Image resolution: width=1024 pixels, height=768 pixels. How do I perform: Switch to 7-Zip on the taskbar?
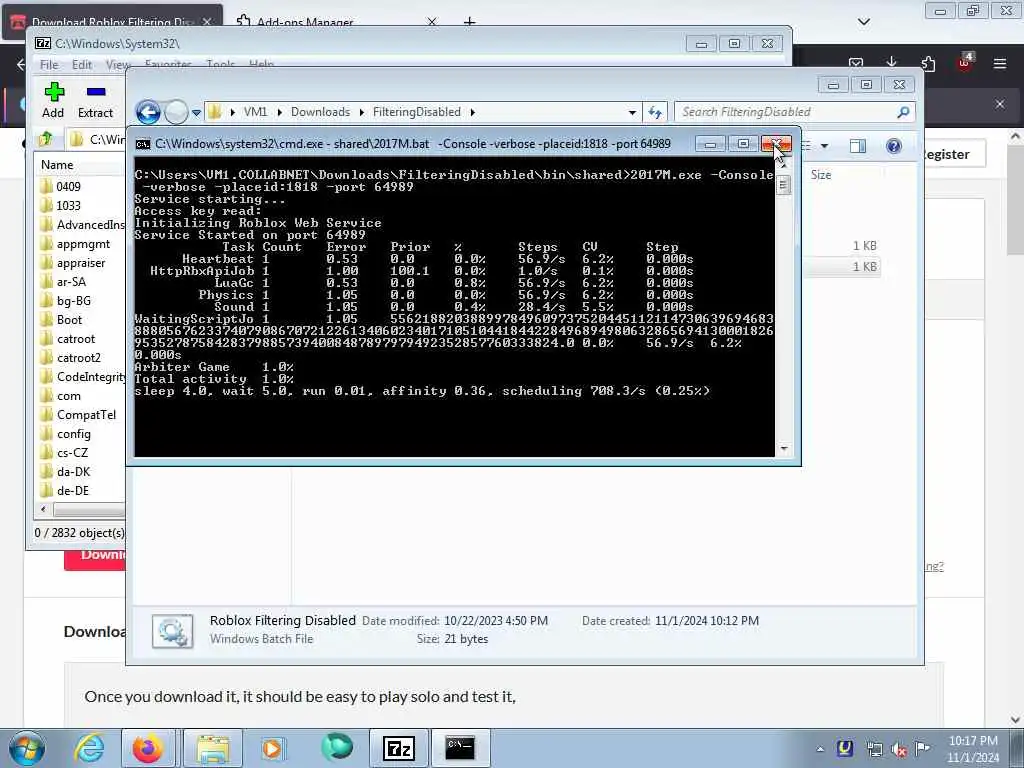[x=399, y=748]
